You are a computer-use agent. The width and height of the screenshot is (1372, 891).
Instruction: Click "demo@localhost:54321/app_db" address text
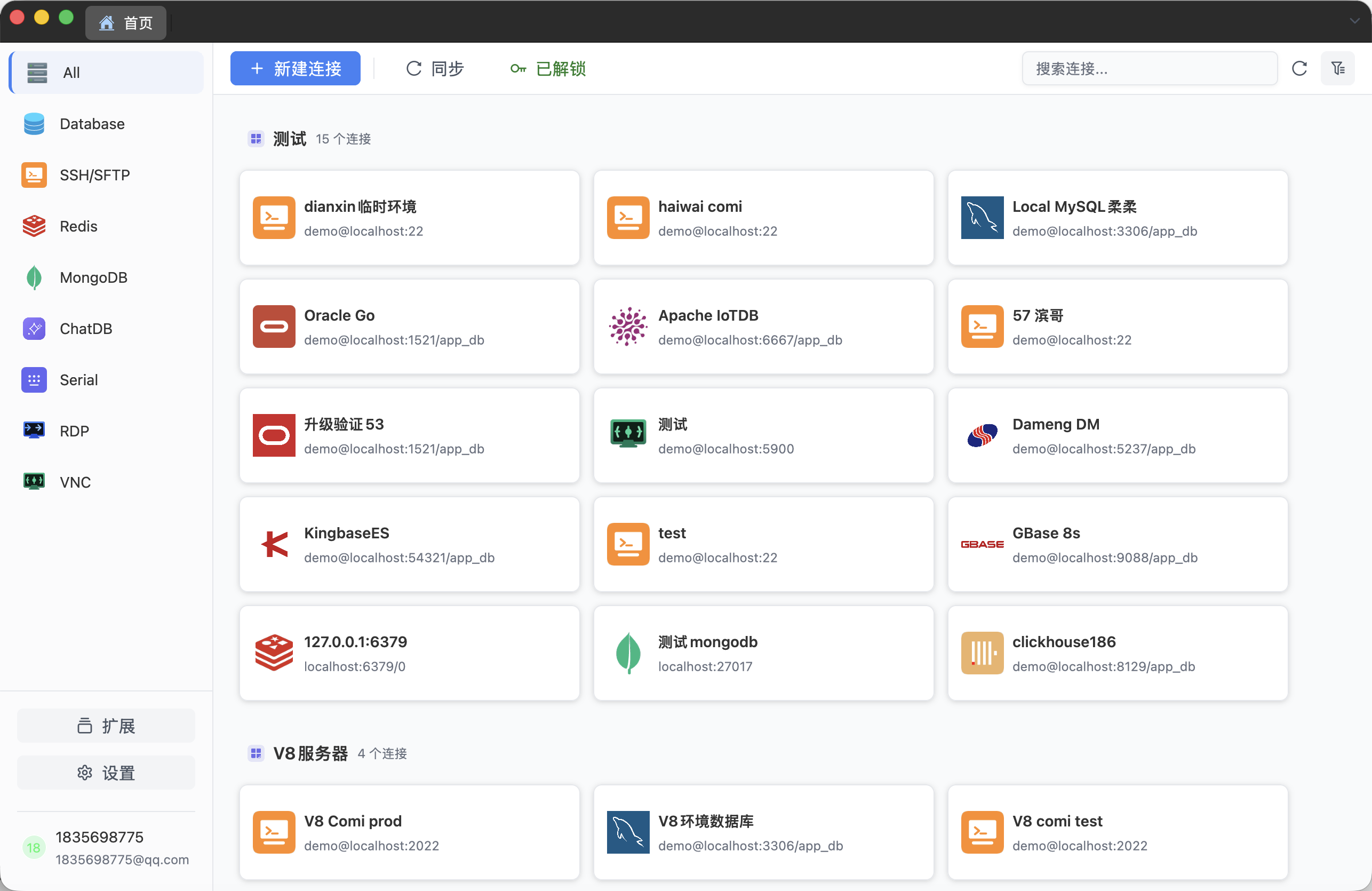(399, 558)
